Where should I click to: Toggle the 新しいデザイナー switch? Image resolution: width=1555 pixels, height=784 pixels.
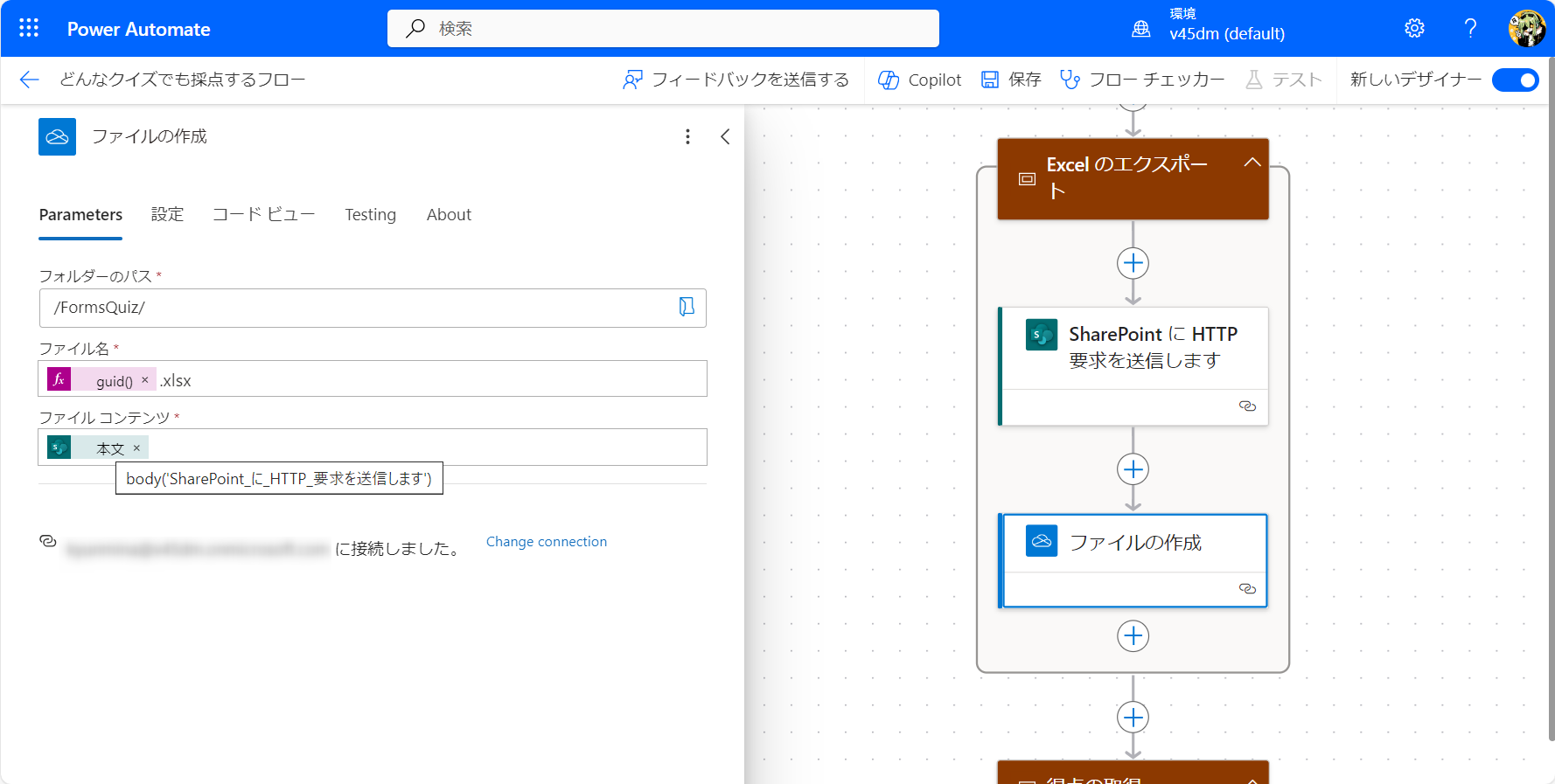(1515, 80)
